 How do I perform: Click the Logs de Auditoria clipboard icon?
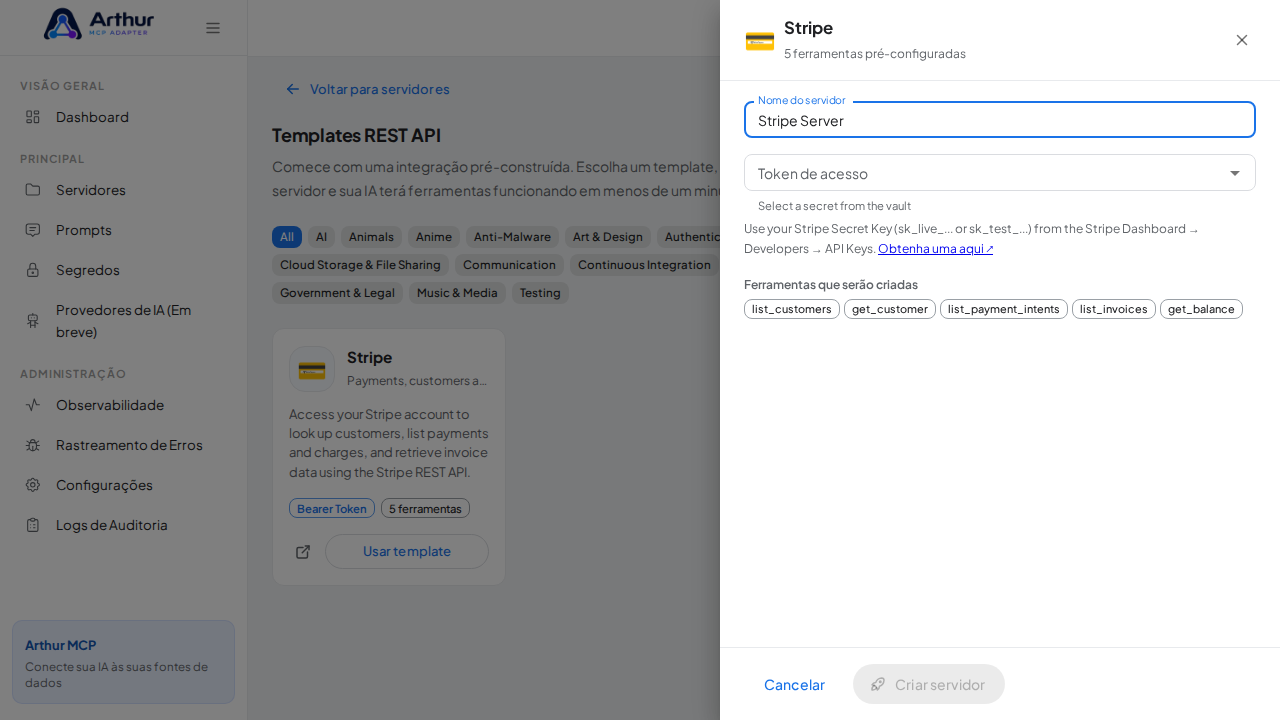[x=33, y=525]
